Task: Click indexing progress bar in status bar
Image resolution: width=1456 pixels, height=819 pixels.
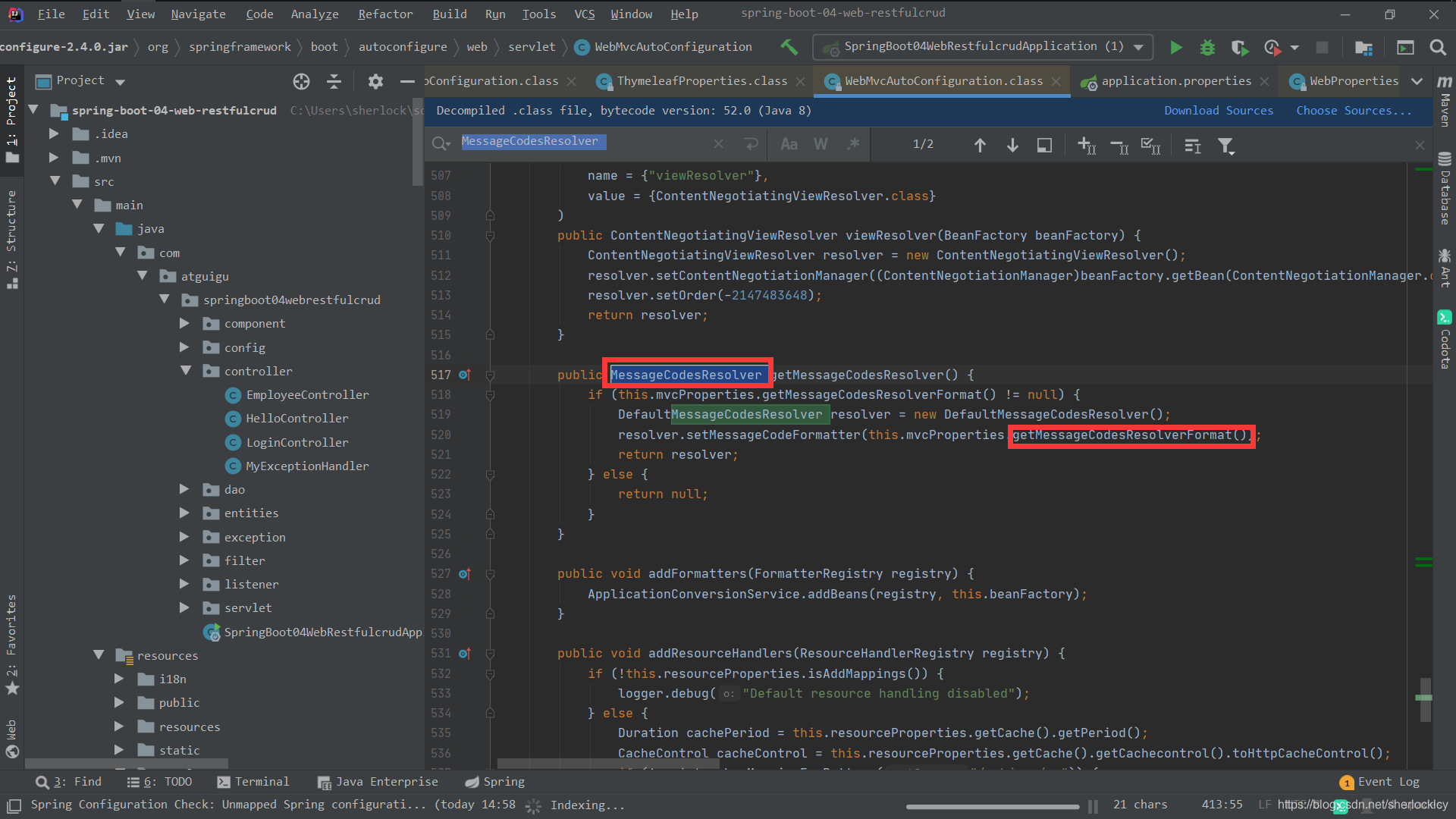Action: coord(992,806)
